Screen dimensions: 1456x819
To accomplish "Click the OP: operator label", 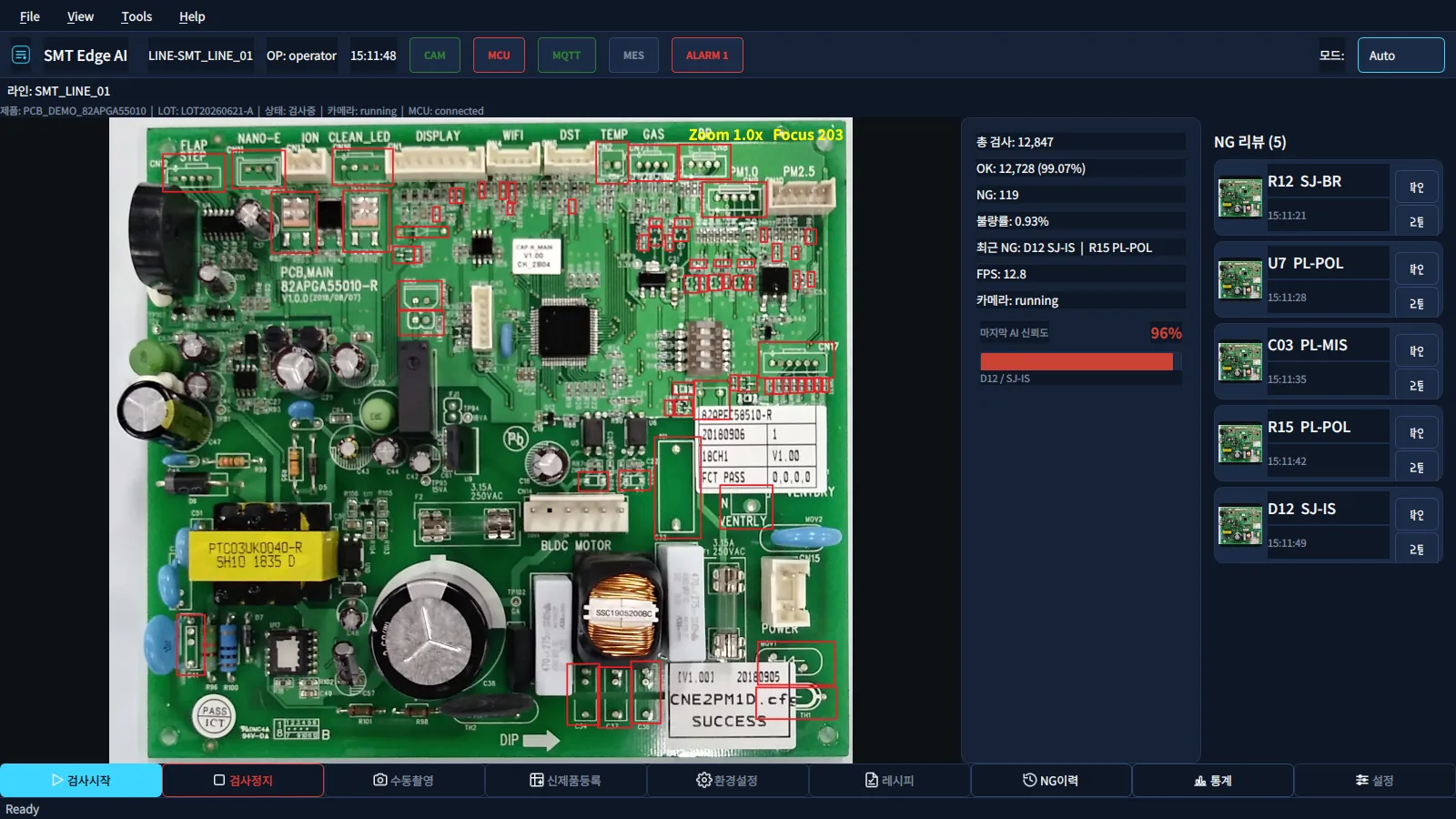I will pos(301,56).
